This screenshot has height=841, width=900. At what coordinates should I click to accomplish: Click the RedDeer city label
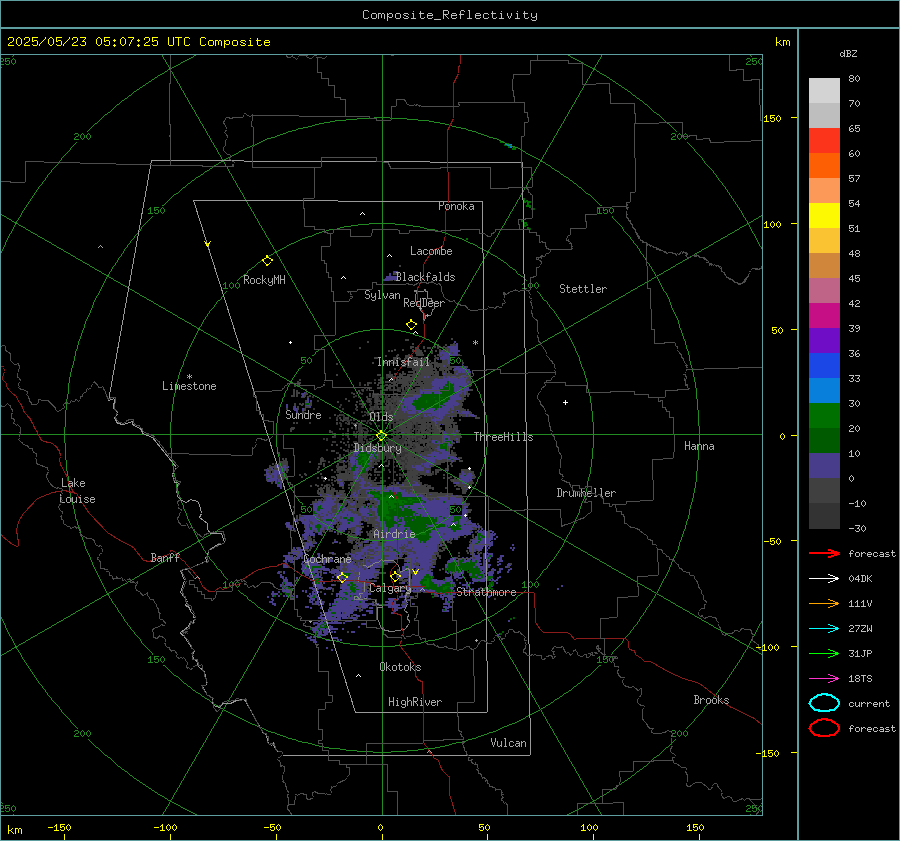point(424,303)
